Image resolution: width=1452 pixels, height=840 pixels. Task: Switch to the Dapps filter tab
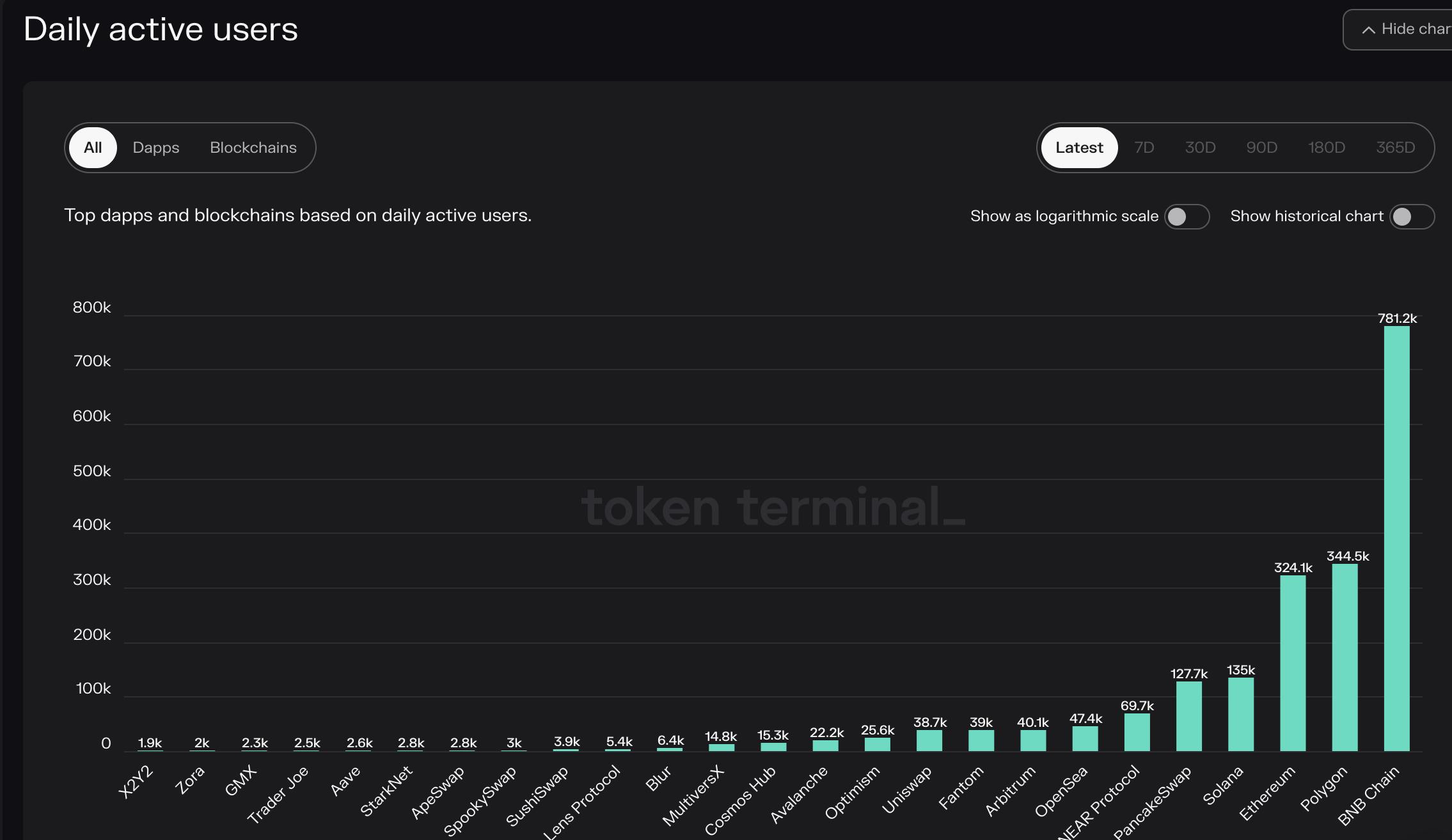click(x=156, y=148)
